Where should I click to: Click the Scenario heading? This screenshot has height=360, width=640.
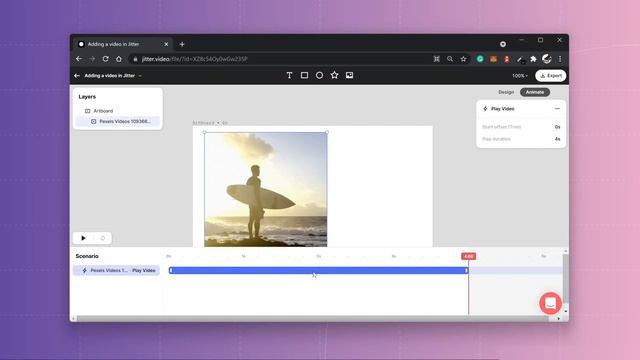[x=87, y=256]
